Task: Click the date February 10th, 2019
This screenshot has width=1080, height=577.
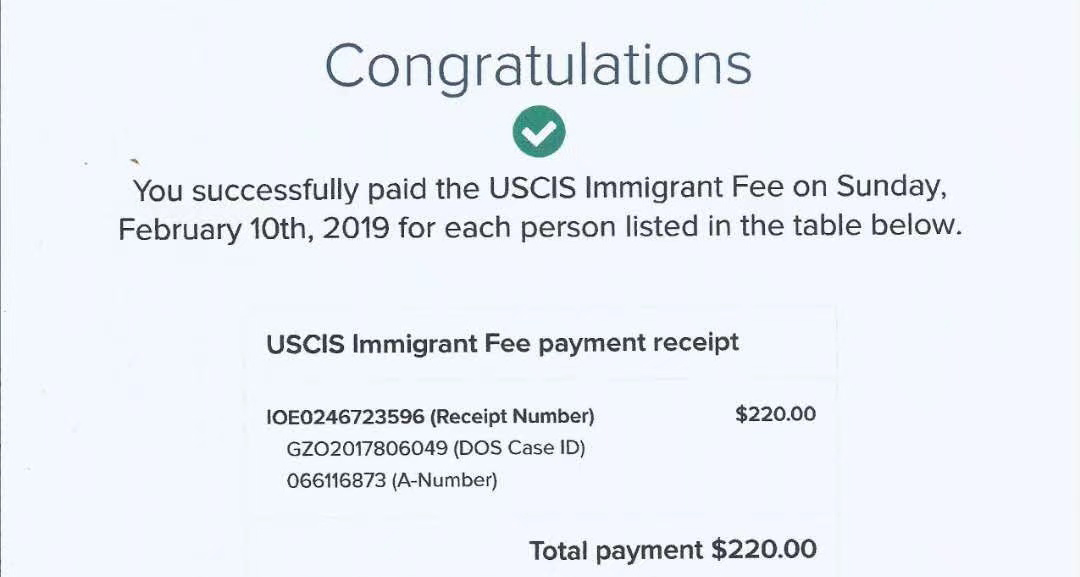Action: (x=254, y=229)
